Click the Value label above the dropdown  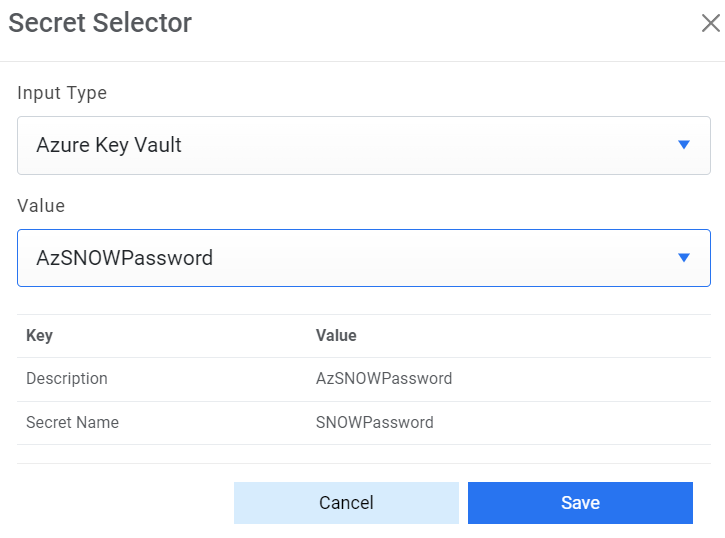(41, 206)
